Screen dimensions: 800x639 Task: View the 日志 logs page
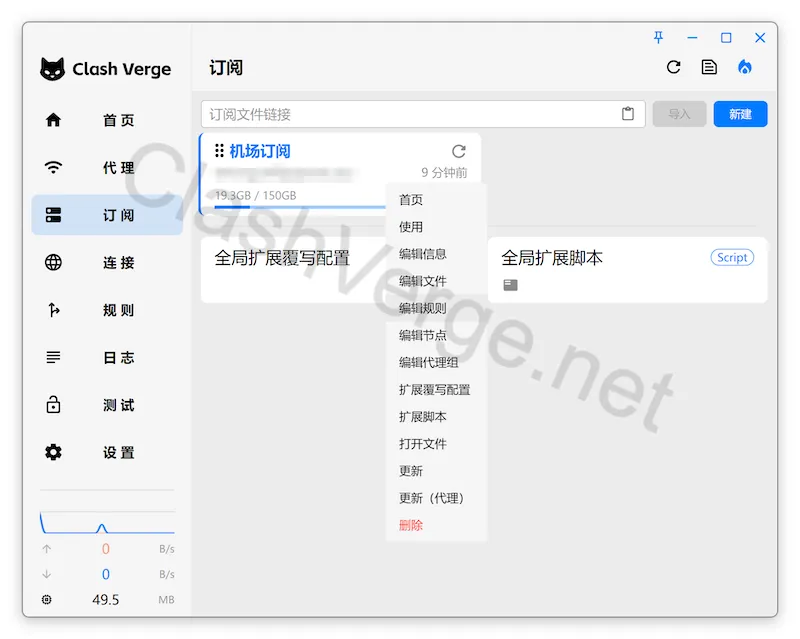[107, 357]
